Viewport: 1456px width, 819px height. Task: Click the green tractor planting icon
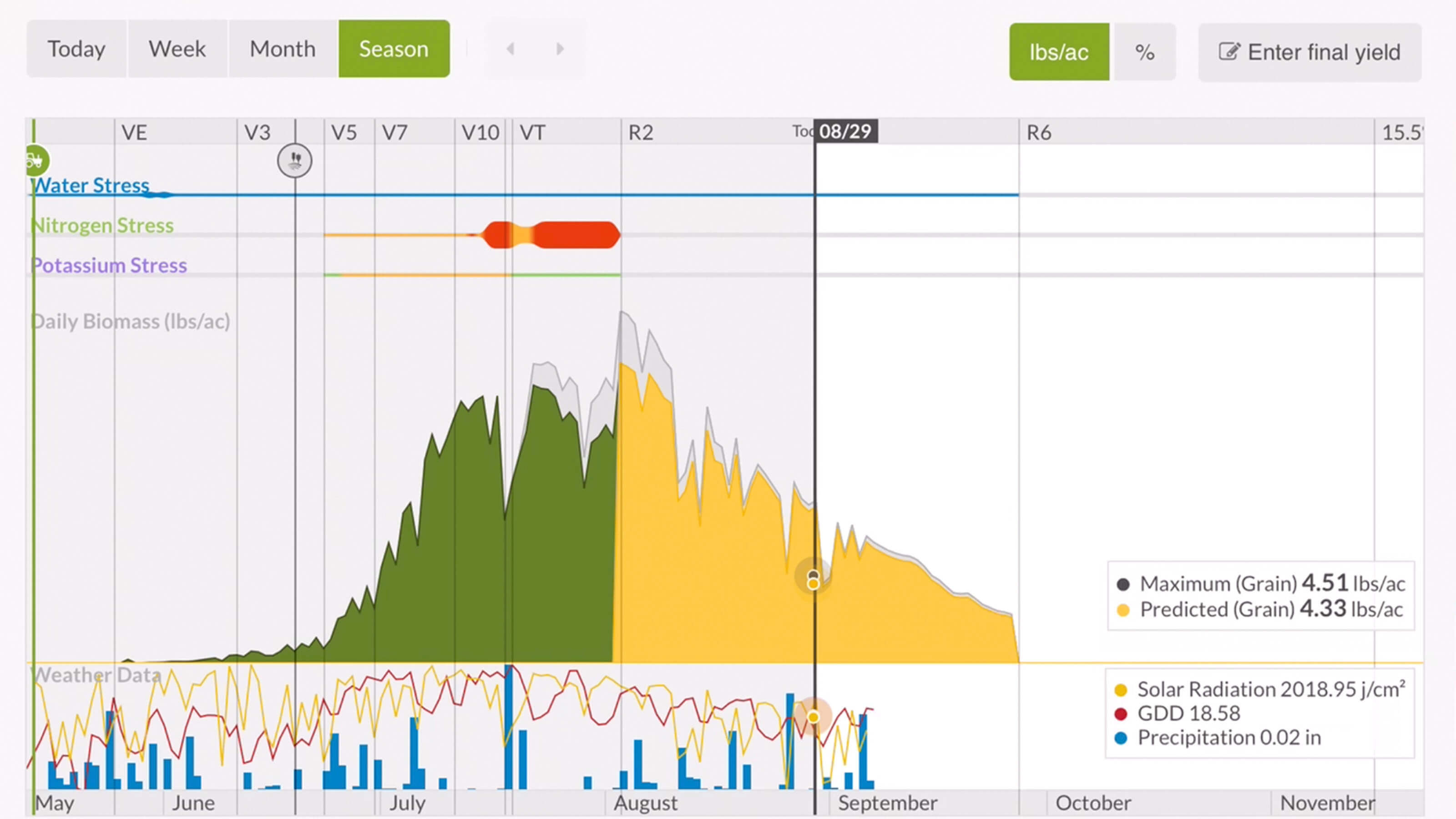[x=36, y=161]
